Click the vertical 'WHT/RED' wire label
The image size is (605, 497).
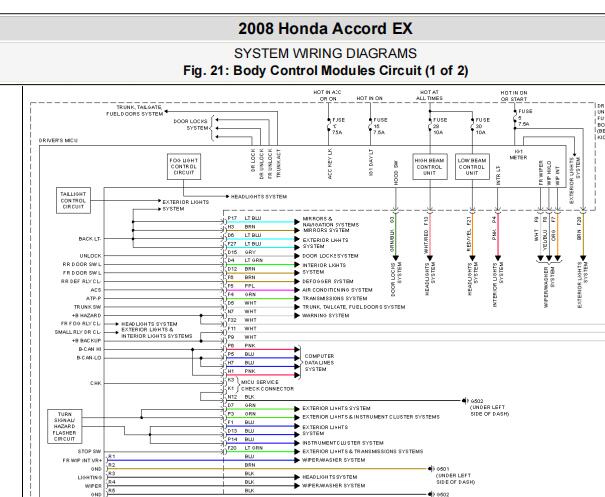pyautogui.click(x=426, y=242)
